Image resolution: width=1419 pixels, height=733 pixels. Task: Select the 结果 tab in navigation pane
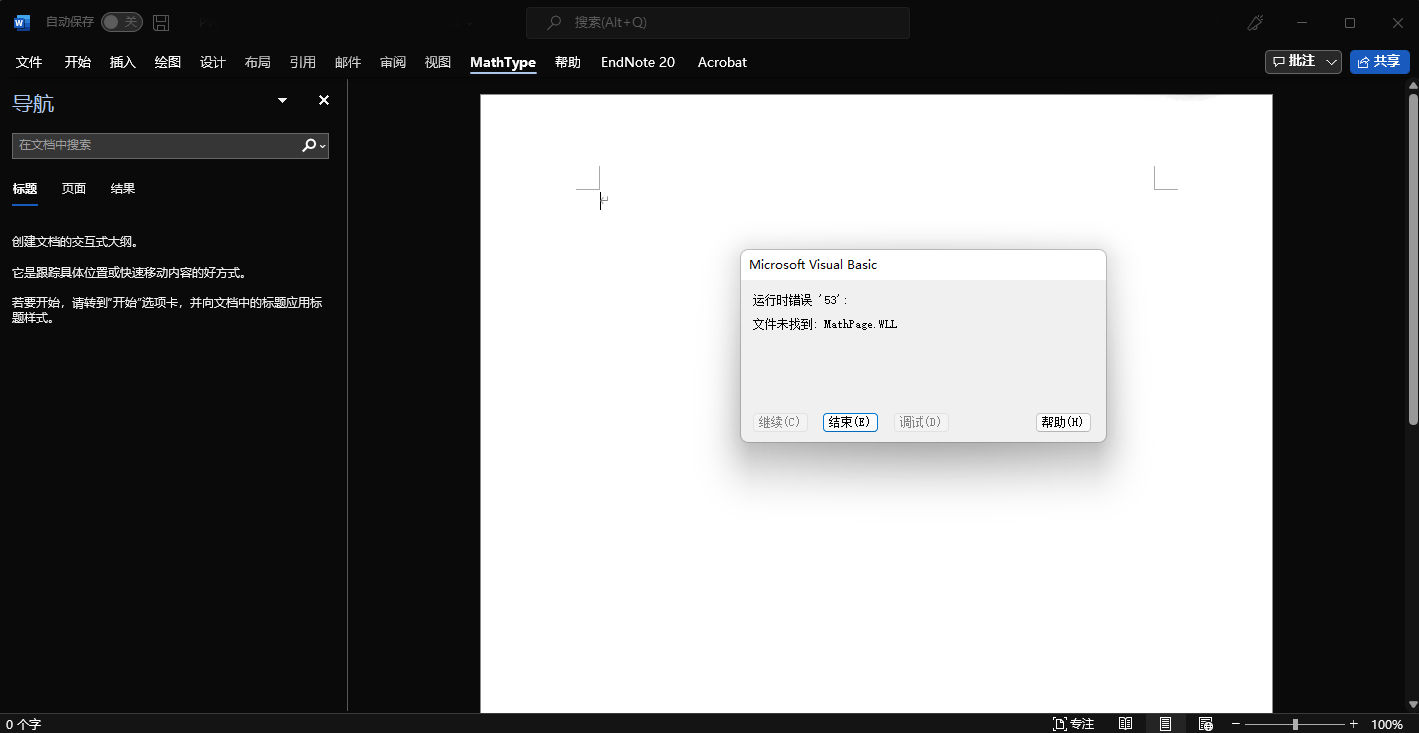pos(123,188)
